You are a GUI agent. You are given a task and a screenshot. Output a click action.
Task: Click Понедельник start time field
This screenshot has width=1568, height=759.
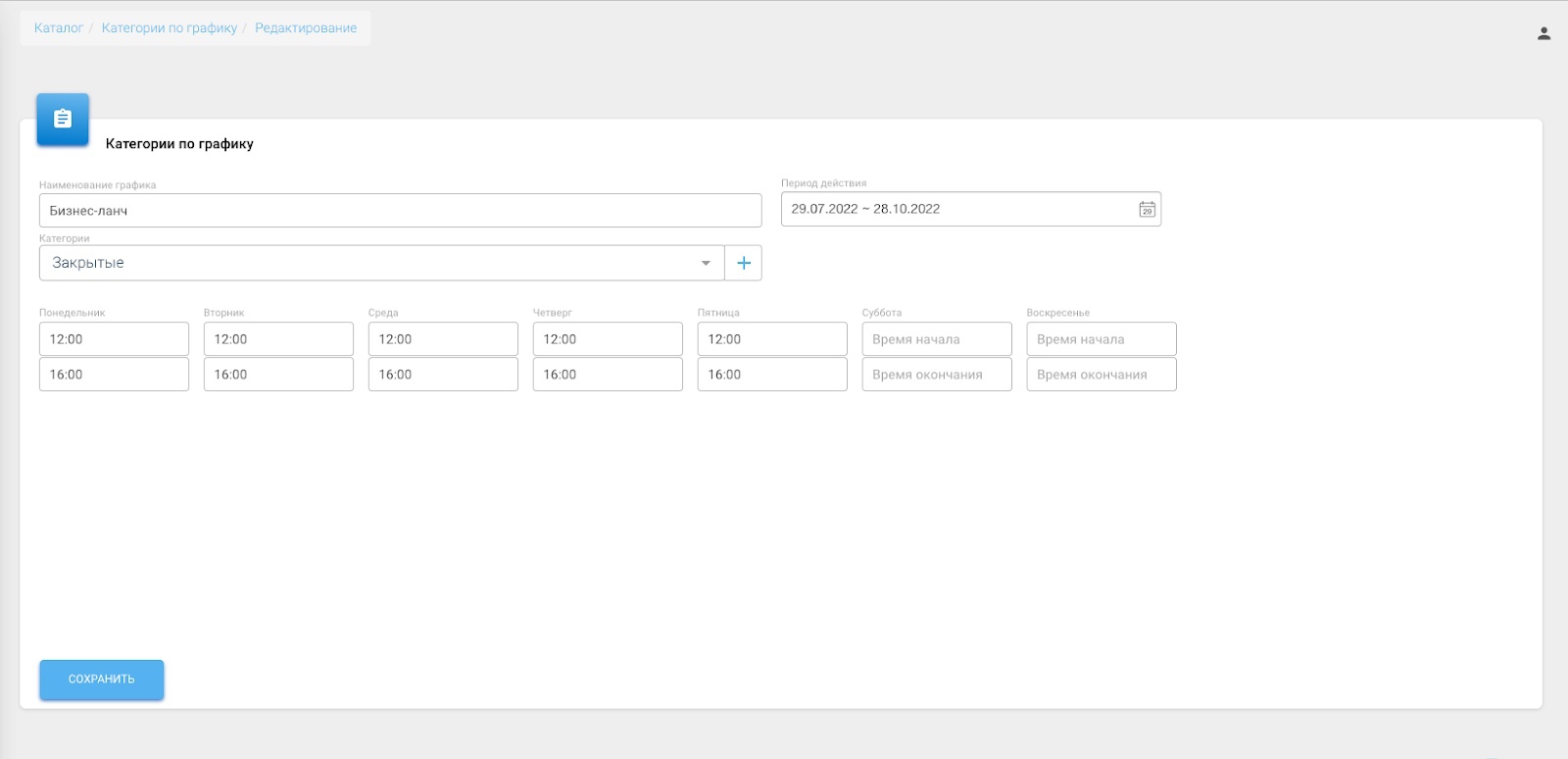click(x=114, y=339)
